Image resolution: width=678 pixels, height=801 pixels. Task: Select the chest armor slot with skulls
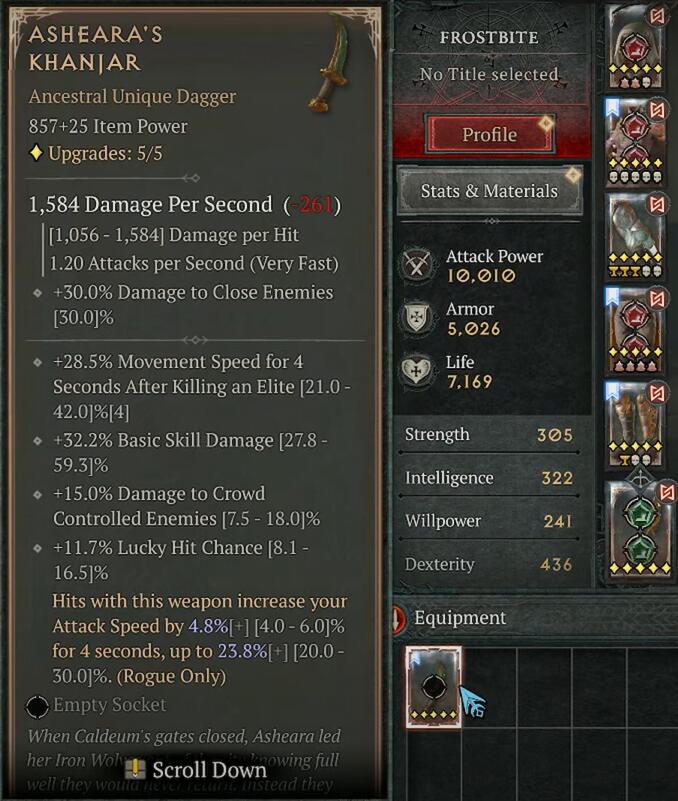637,142
